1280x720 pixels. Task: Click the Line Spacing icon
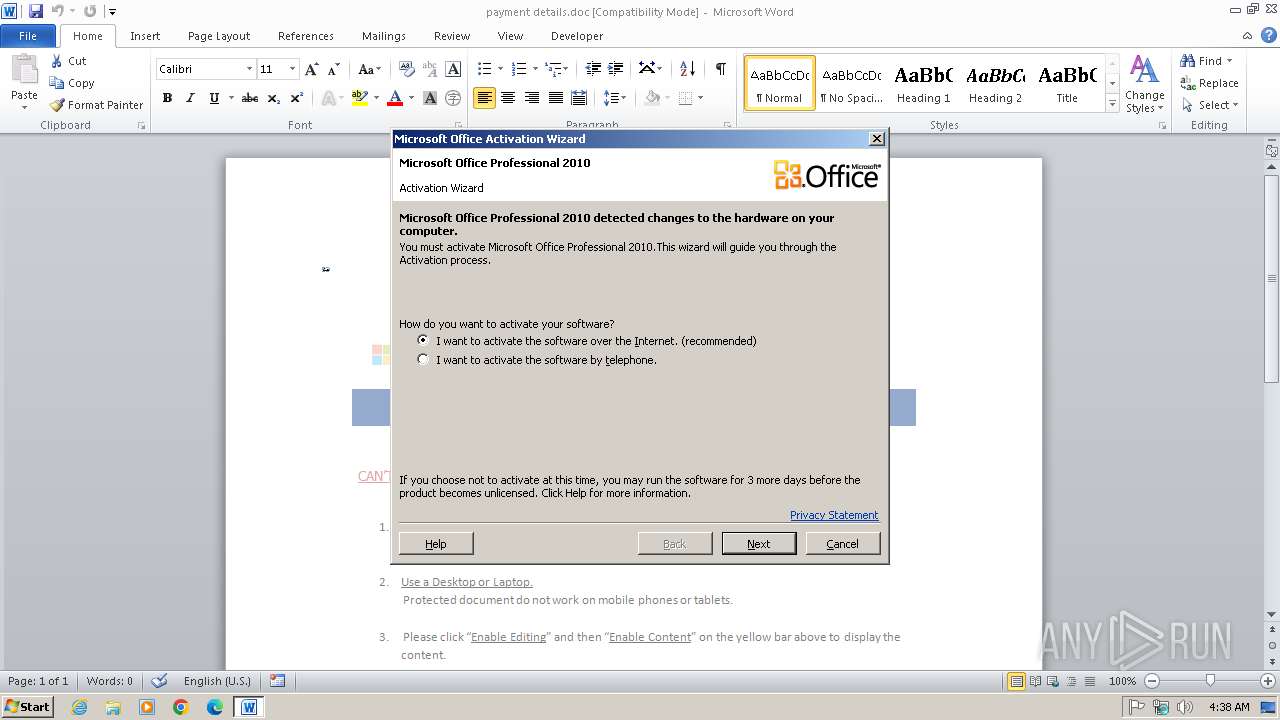click(x=612, y=98)
